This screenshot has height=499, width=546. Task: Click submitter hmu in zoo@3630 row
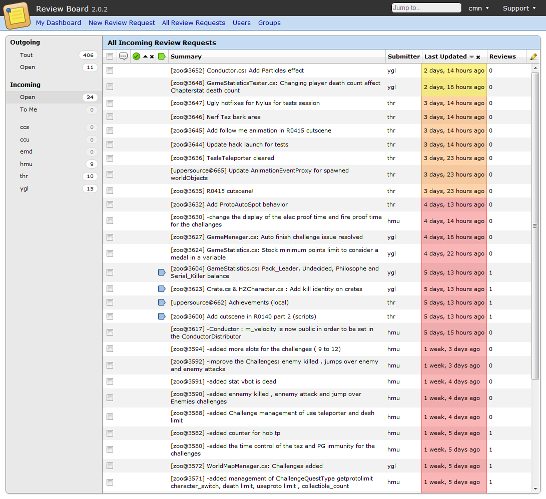tap(393, 221)
